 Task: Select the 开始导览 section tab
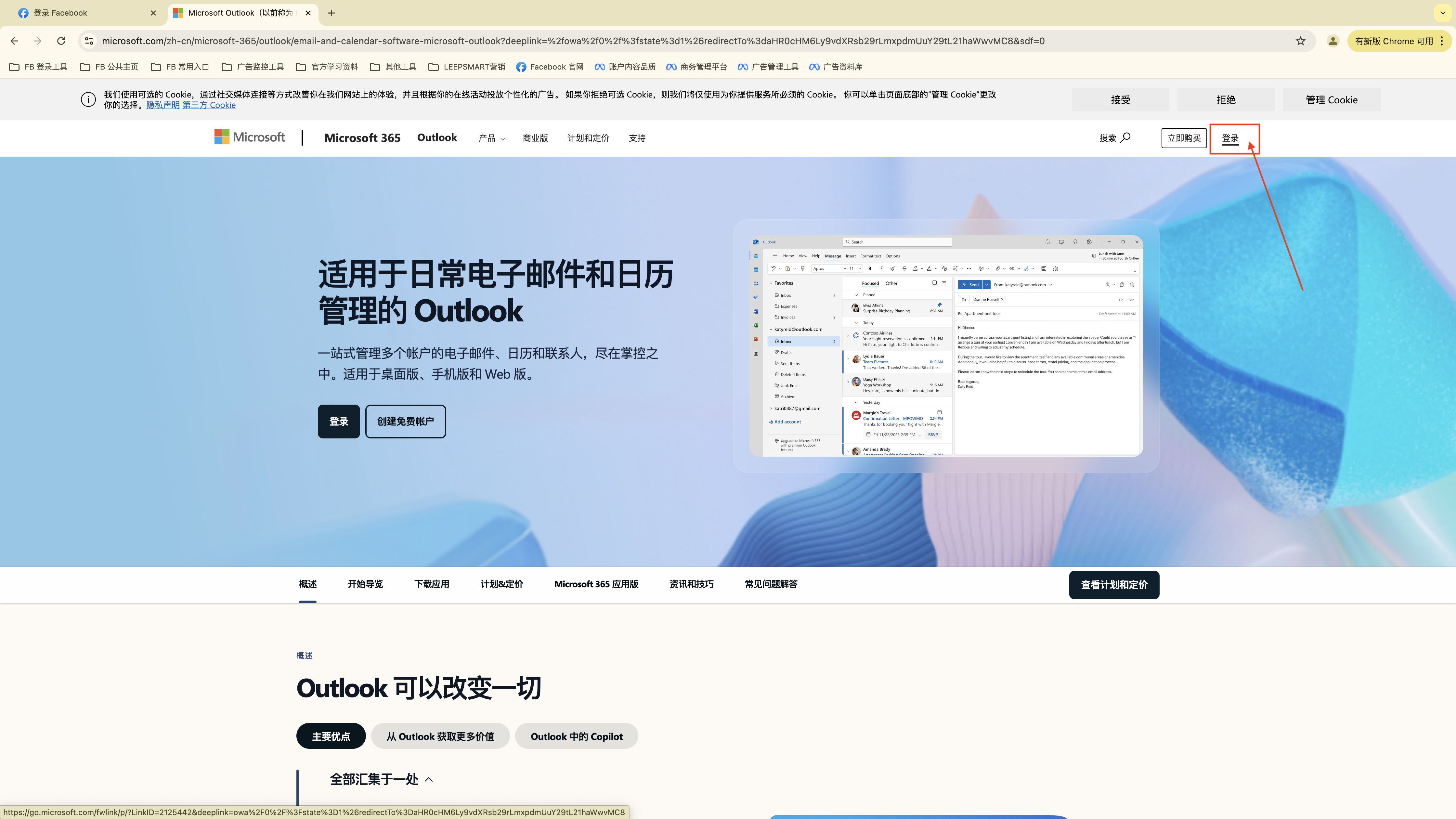tap(365, 584)
